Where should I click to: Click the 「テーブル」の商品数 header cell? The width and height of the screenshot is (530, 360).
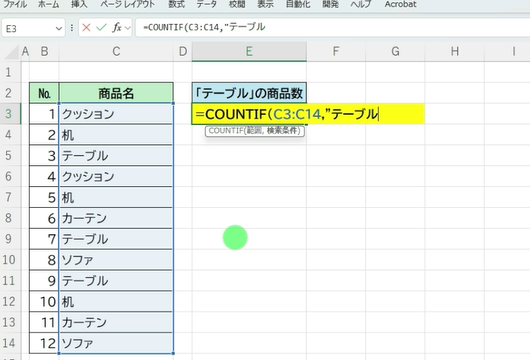tap(249, 93)
